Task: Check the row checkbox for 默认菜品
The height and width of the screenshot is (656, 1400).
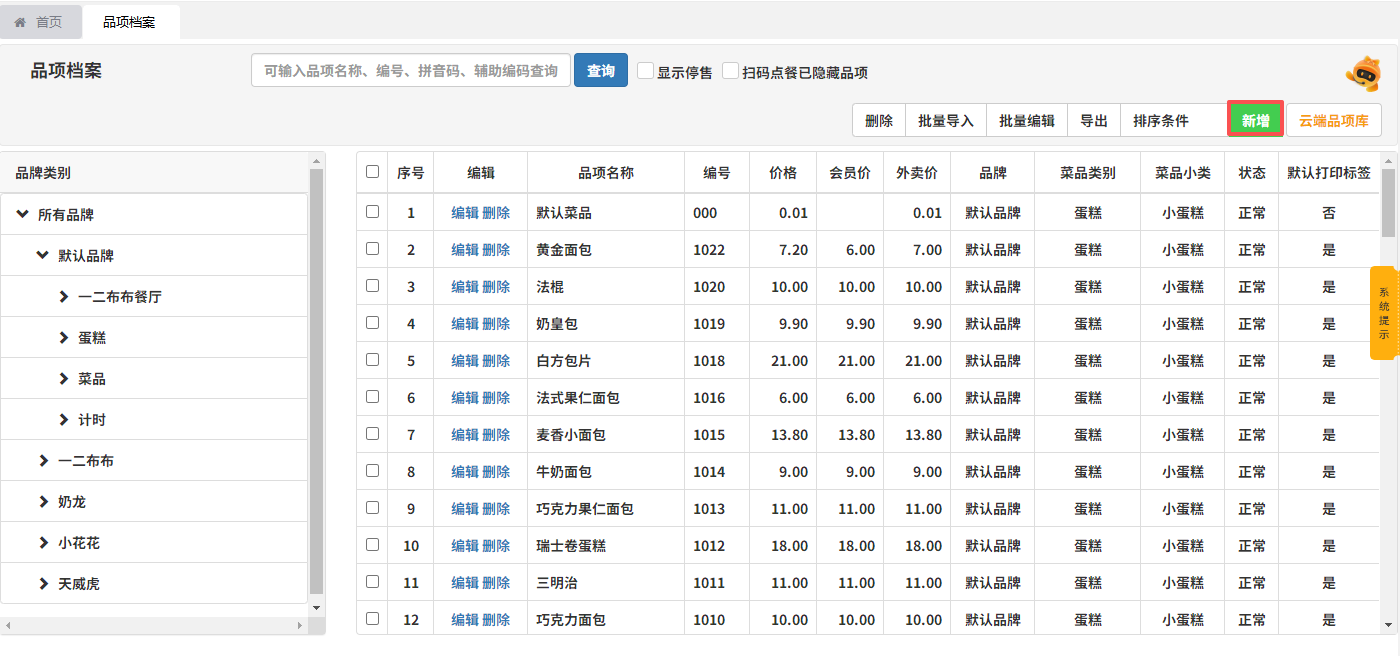Action: tap(373, 212)
